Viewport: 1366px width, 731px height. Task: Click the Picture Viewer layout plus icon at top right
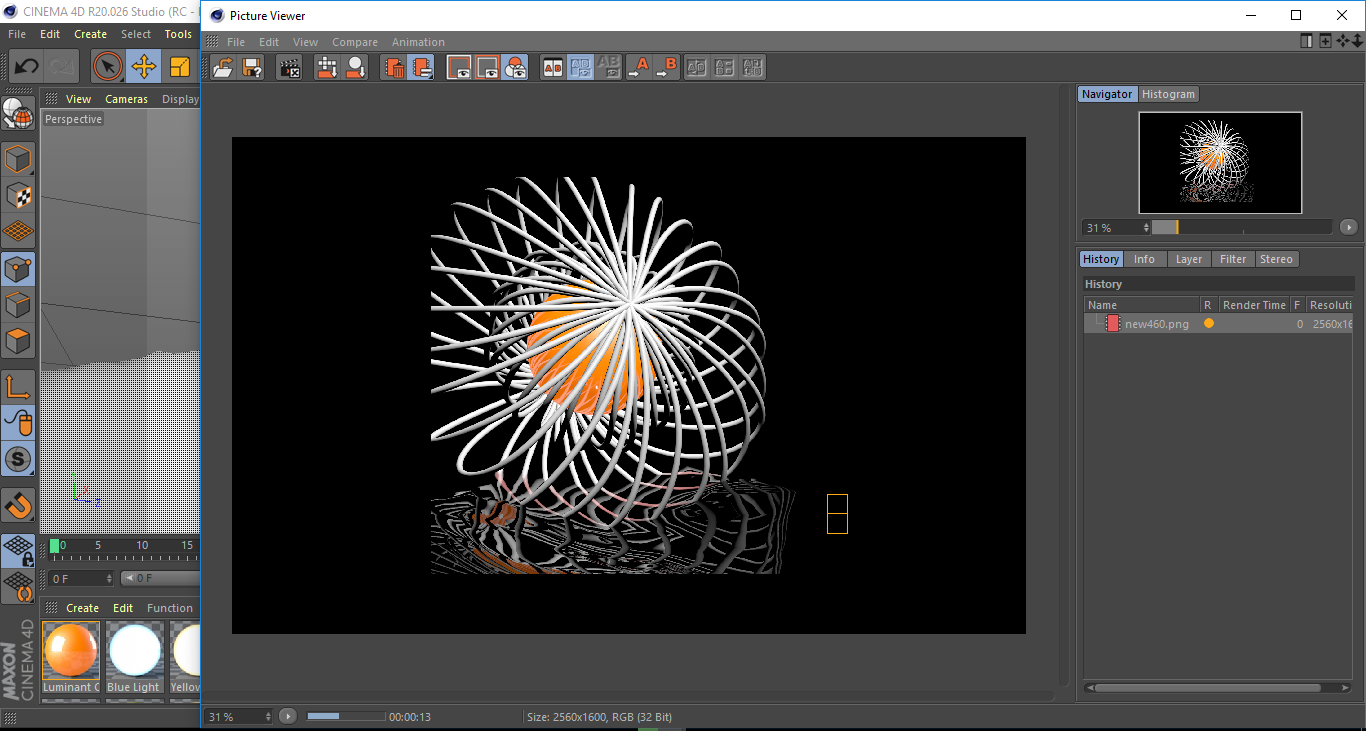pos(1325,41)
